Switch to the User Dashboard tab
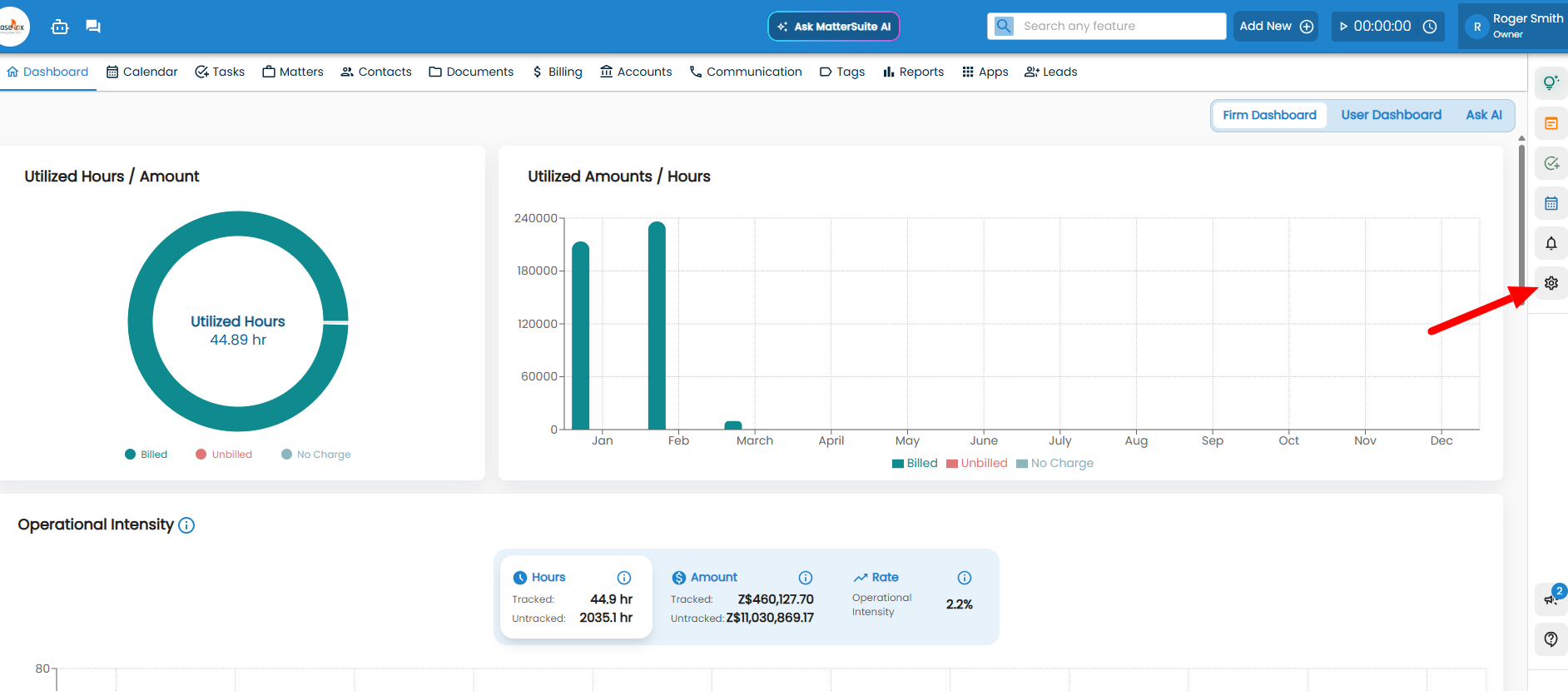This screenshot has width=1568, height=691. click(1391, 115)
